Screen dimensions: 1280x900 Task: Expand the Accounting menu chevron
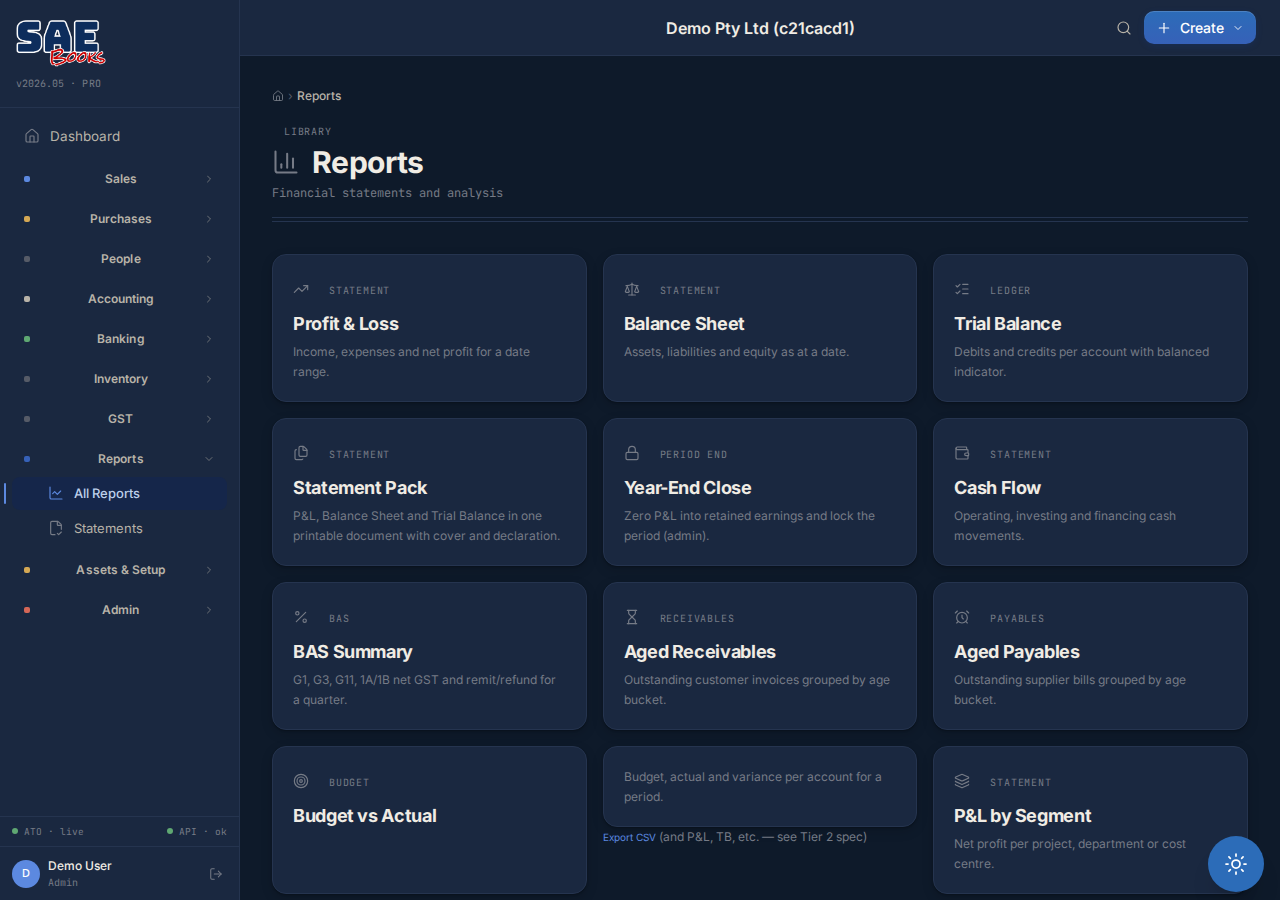[x=209, y=299]
